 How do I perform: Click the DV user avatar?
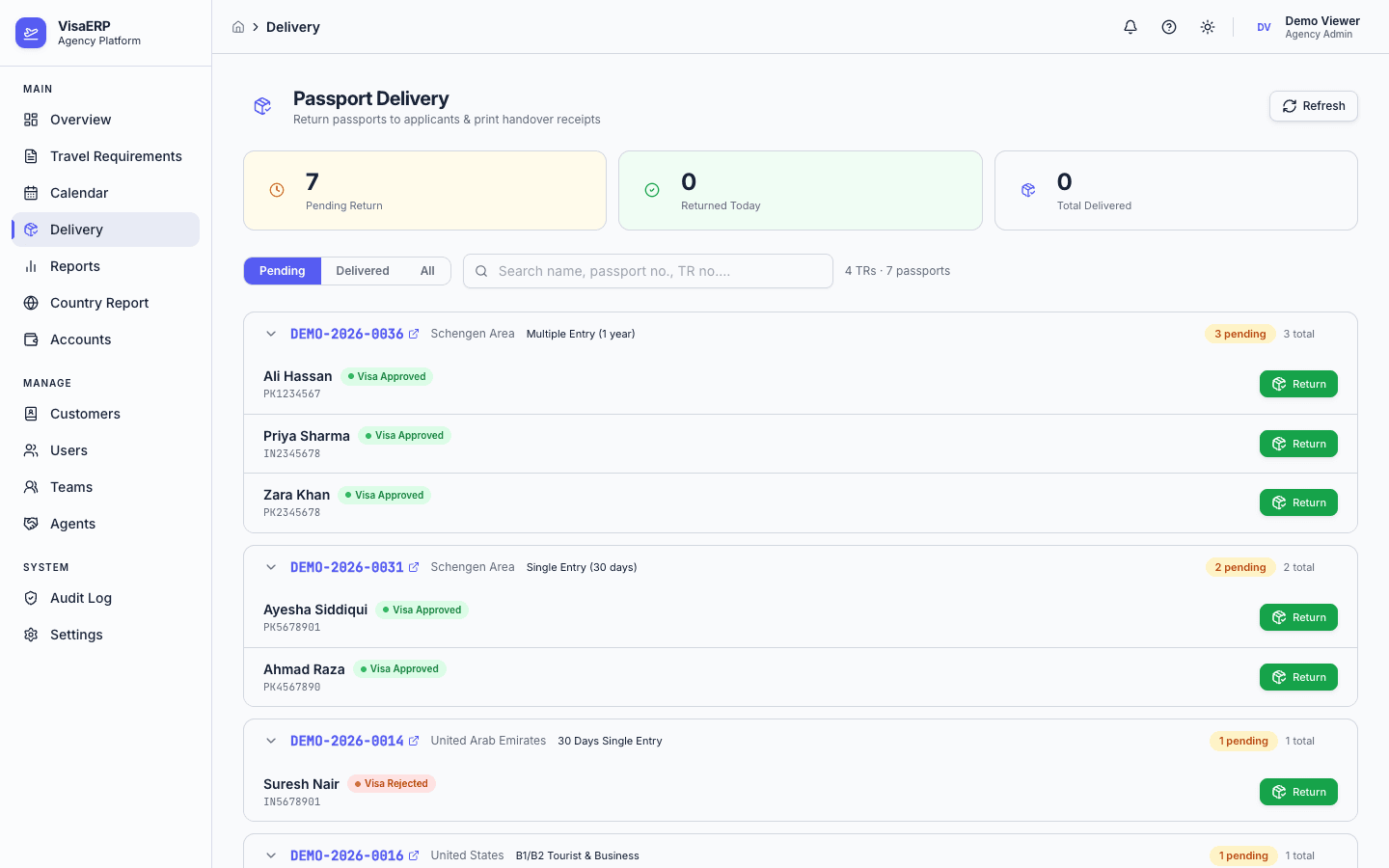(1264, 27)
